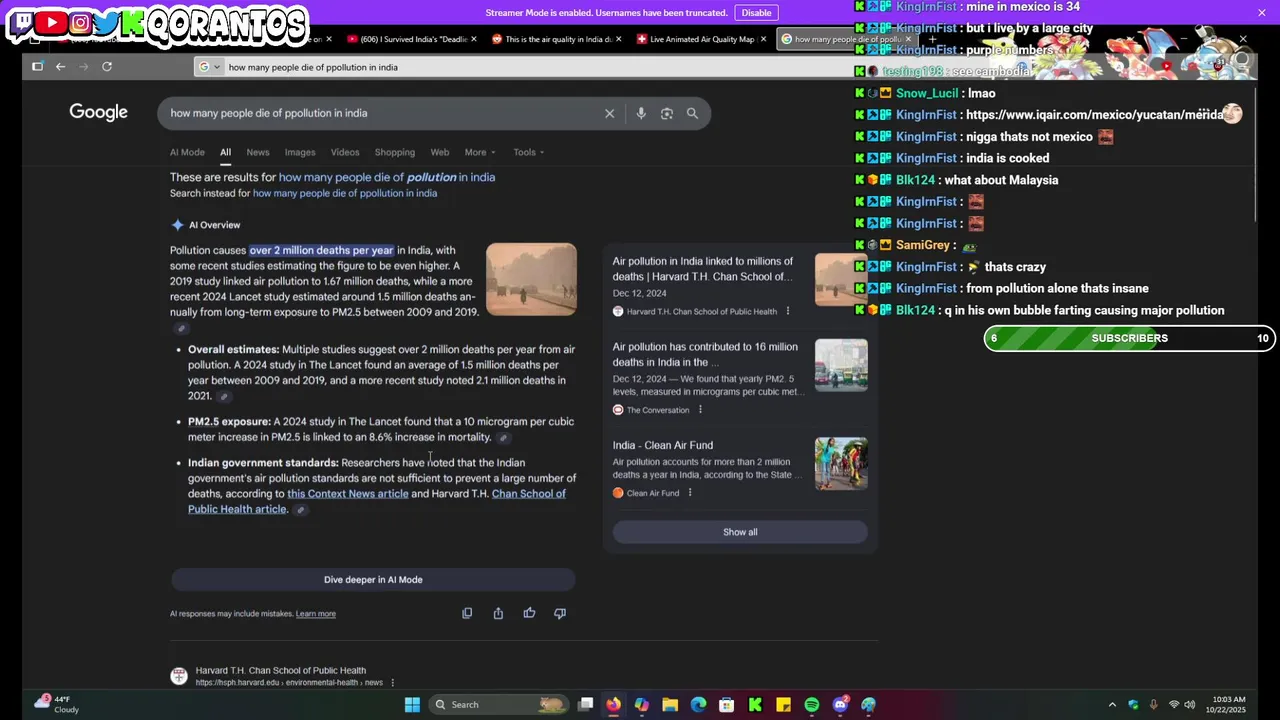Screen dimensions: 1280x720
Task: Click Show all sources
Action: coord(740,532)
